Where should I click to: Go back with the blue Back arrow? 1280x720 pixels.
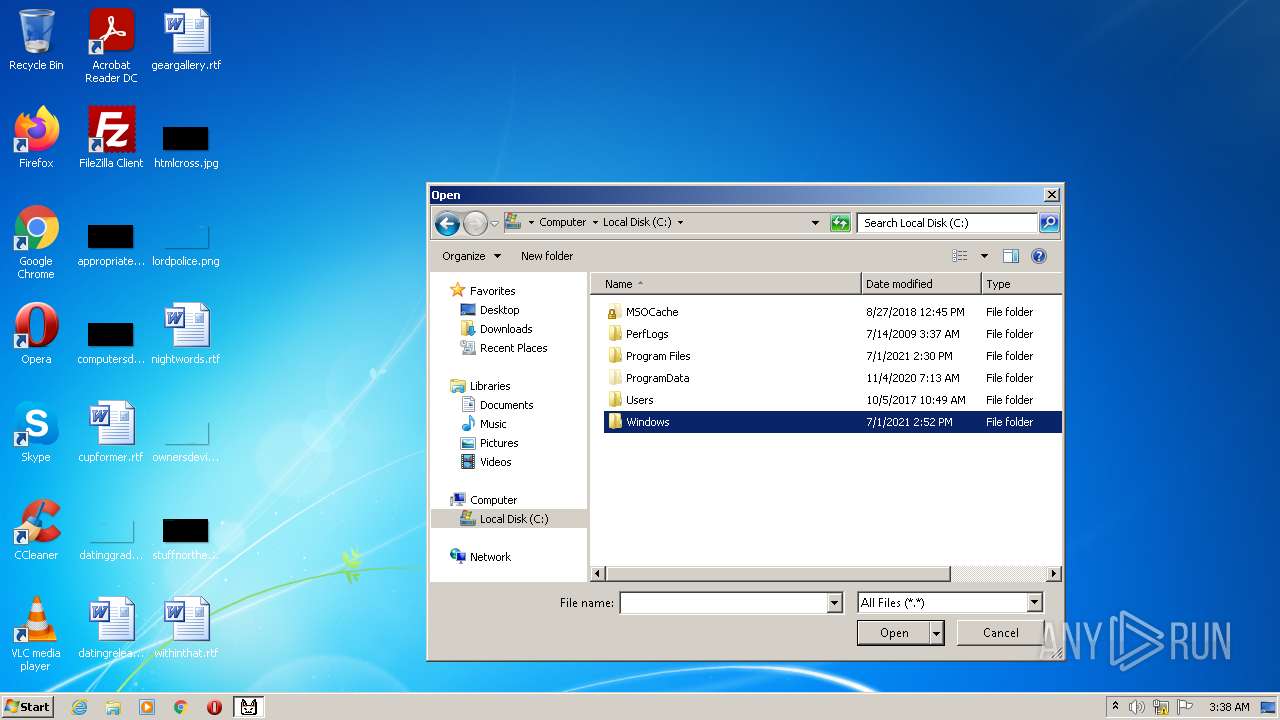447,223
